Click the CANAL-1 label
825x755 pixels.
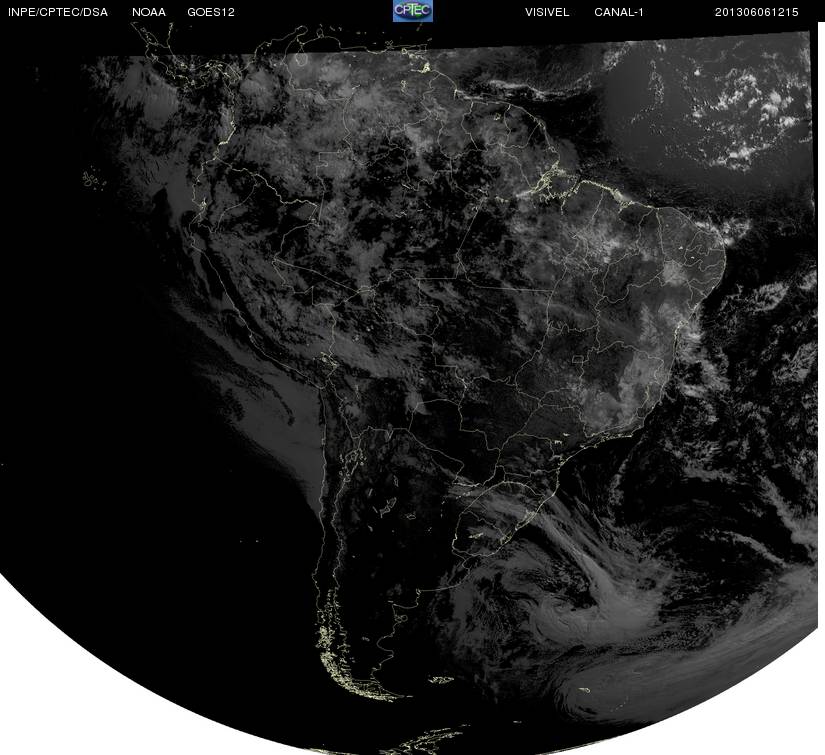619,12
